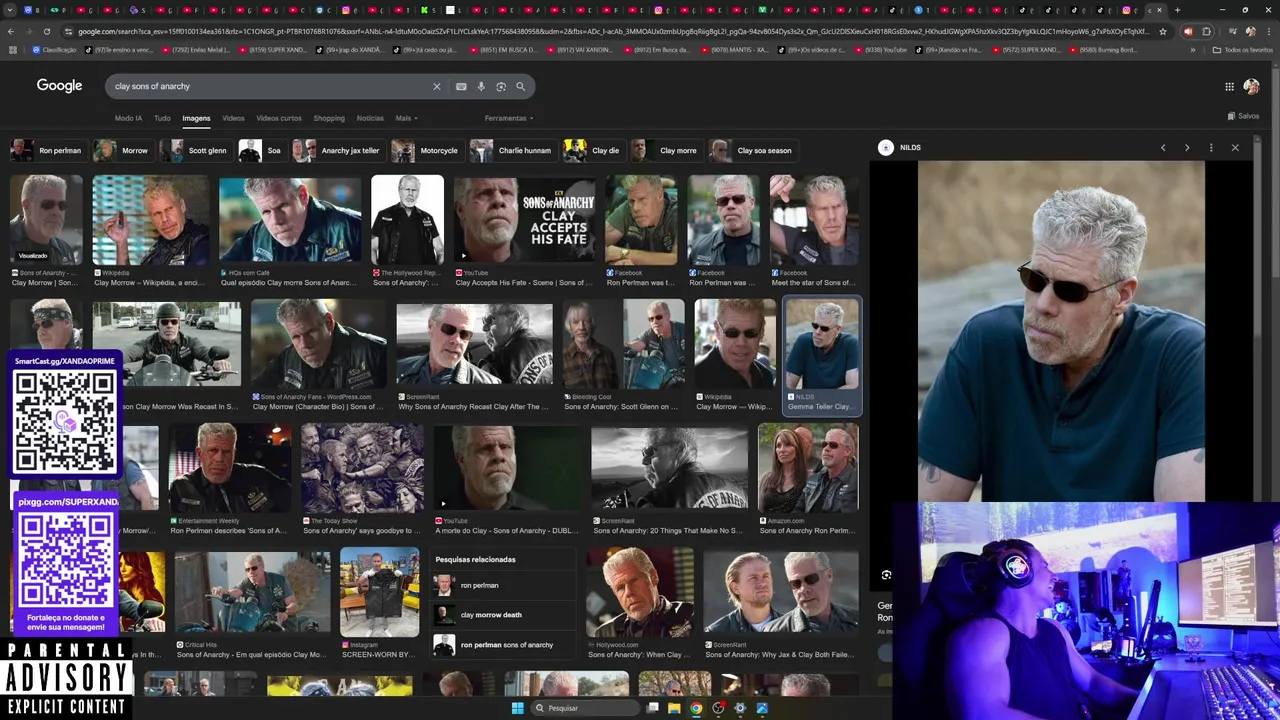Viewport: 1280px width, 720px height.
Task: Open the Hollywood Reporter image result
Action: click(407, 219)
